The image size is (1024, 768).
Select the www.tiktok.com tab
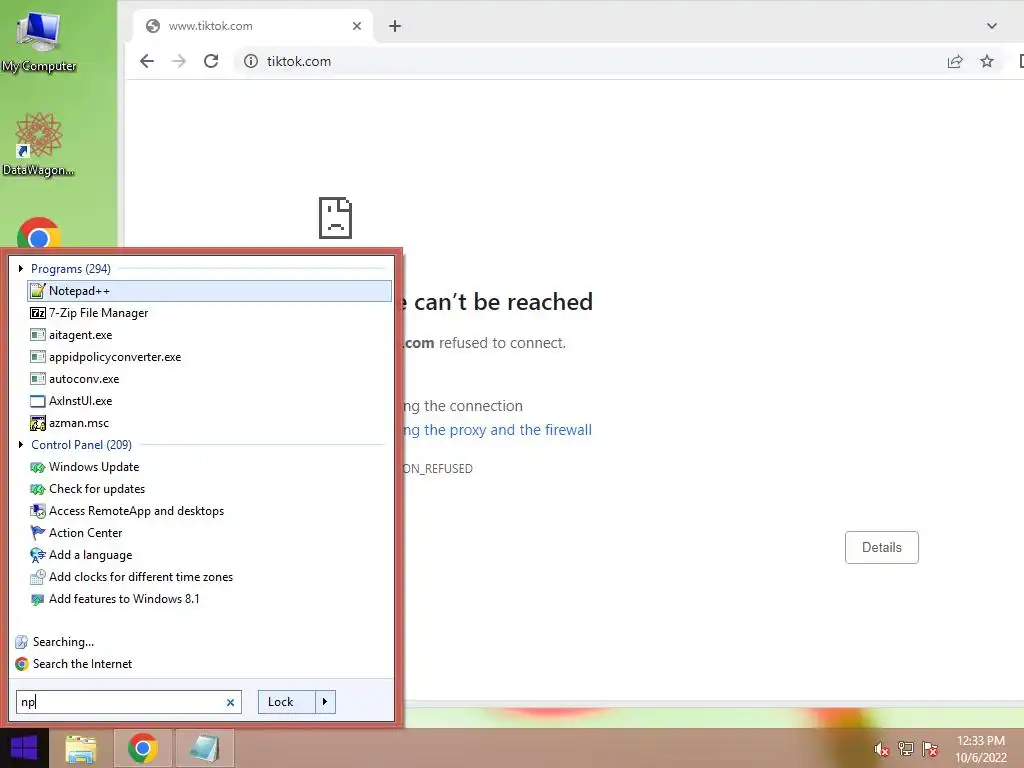(253, 26)
